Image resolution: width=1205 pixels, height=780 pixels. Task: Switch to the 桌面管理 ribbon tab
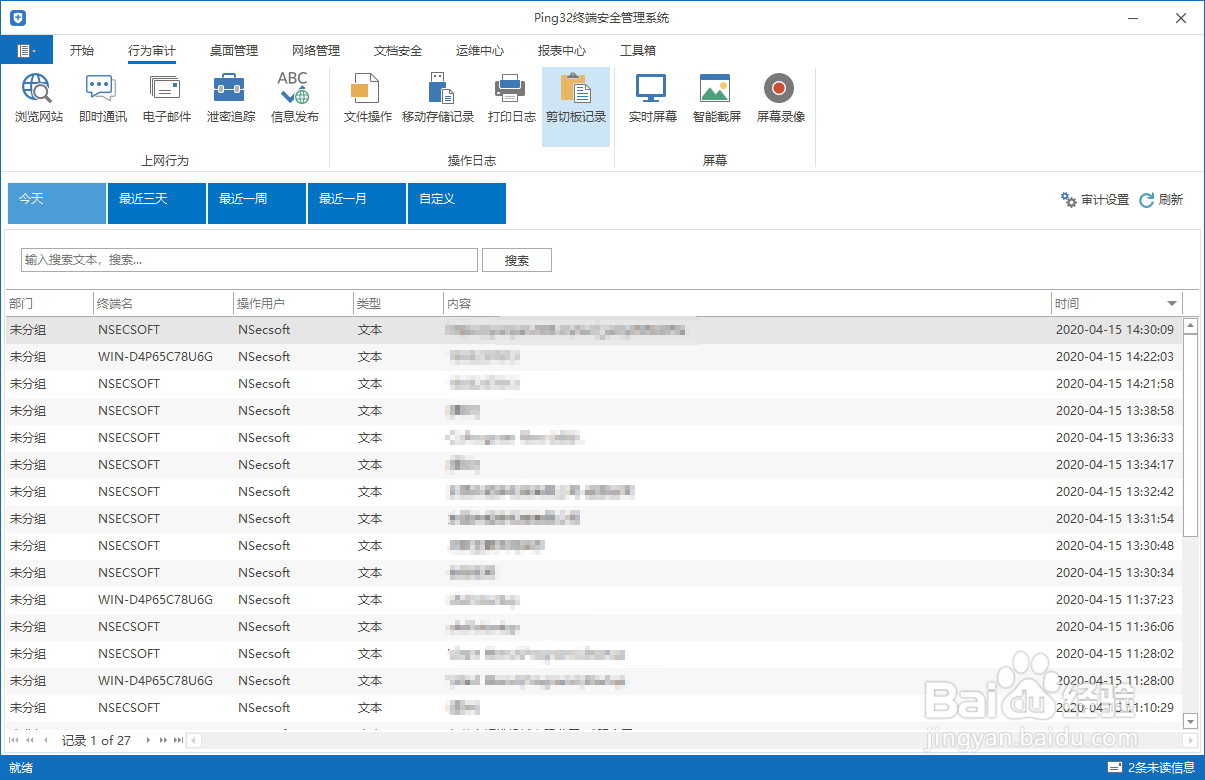pyautogui.click(x=234, y=51)
